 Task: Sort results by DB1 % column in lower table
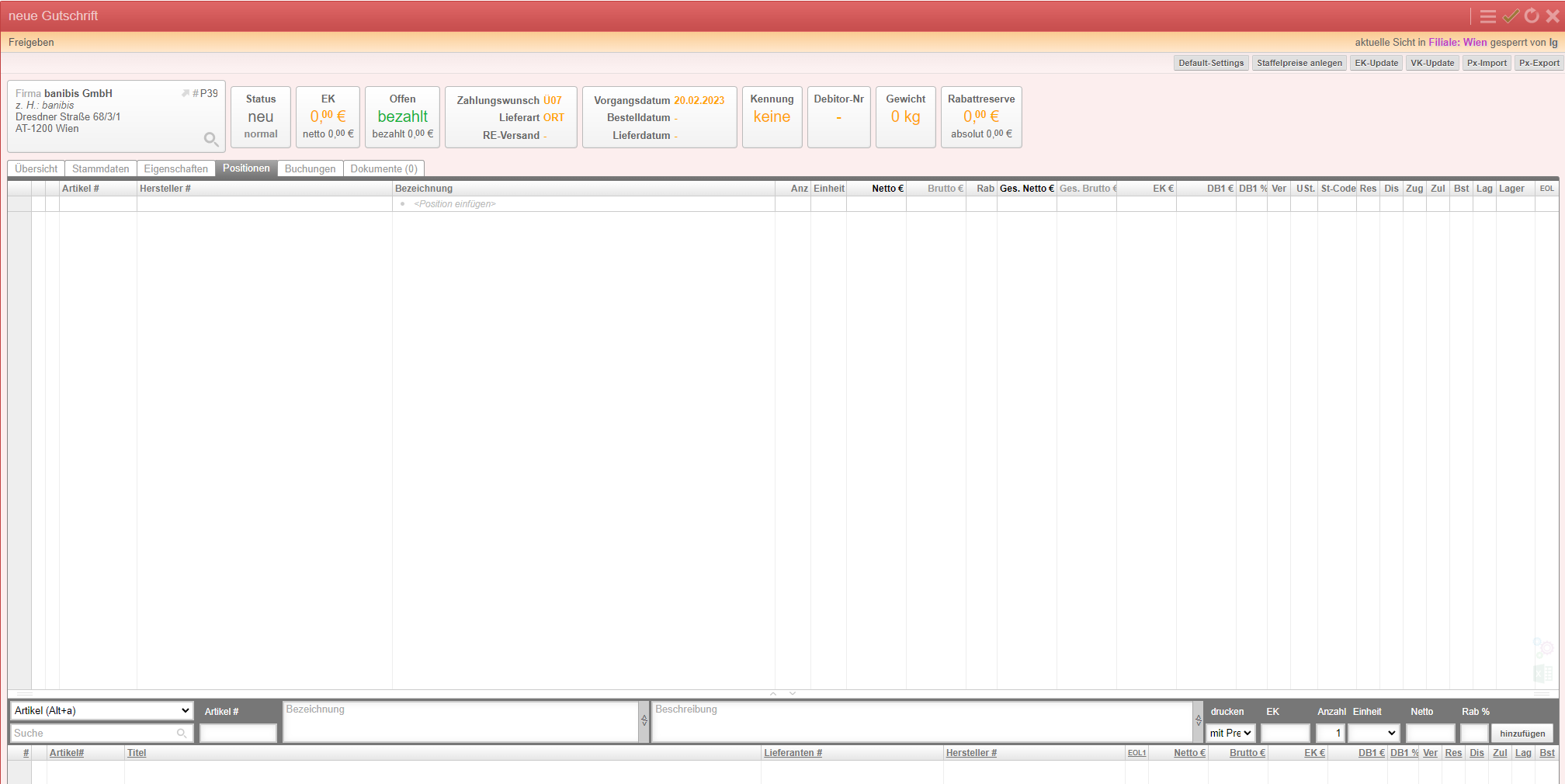pos(1404,753)
